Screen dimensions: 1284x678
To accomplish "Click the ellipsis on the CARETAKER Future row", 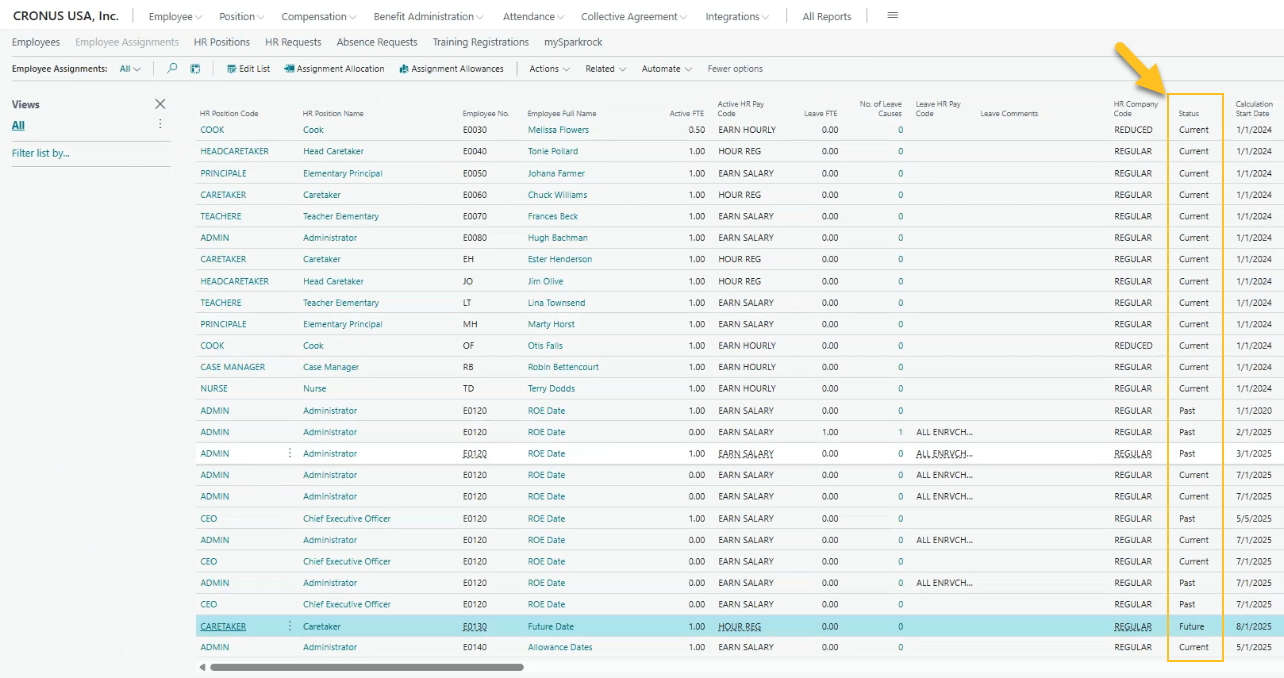I will click(290, 625).
